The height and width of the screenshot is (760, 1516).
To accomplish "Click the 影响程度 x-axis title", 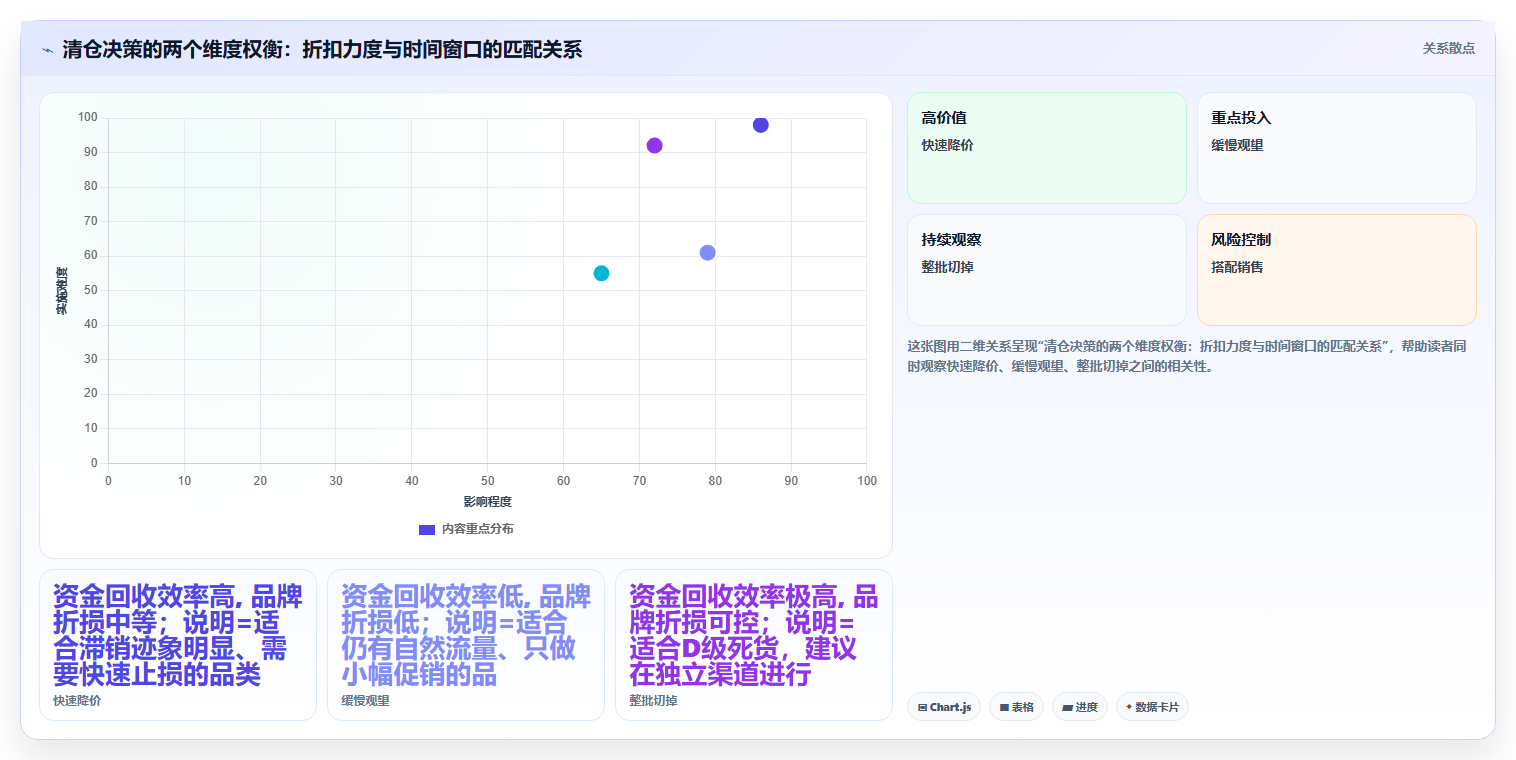I will point(487,501).
